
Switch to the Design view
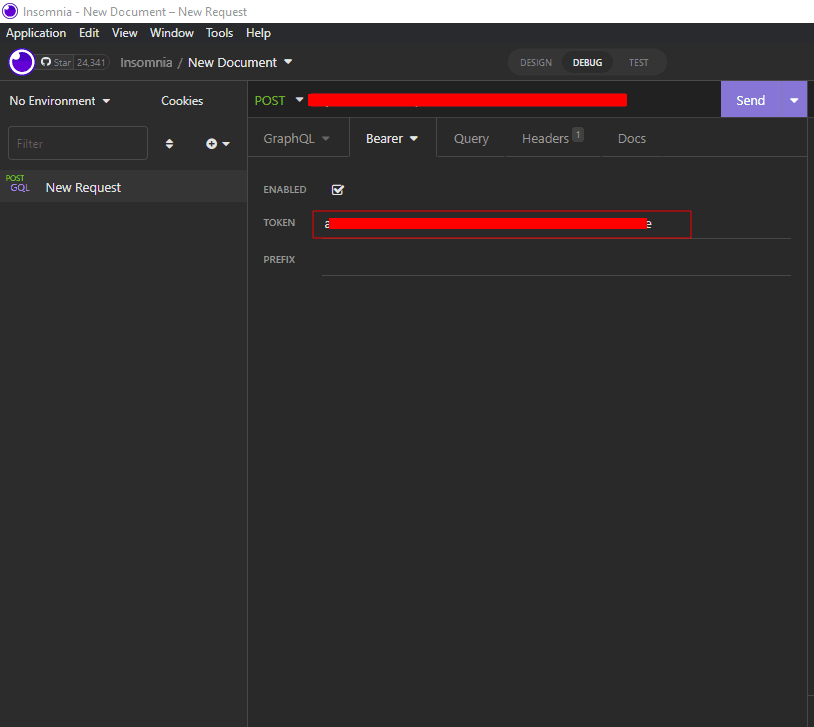coord(535,63)
